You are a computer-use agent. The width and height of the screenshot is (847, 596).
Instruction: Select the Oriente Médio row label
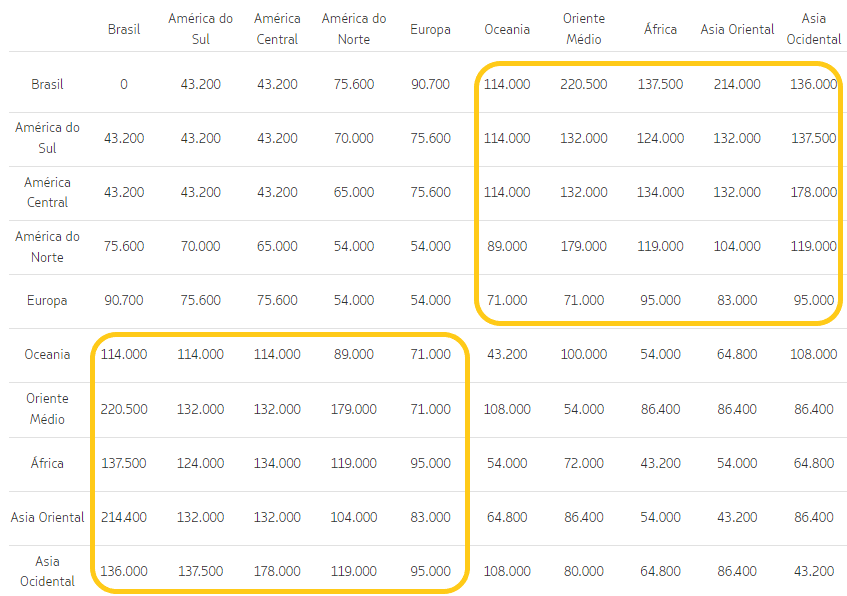coord(47,408)
